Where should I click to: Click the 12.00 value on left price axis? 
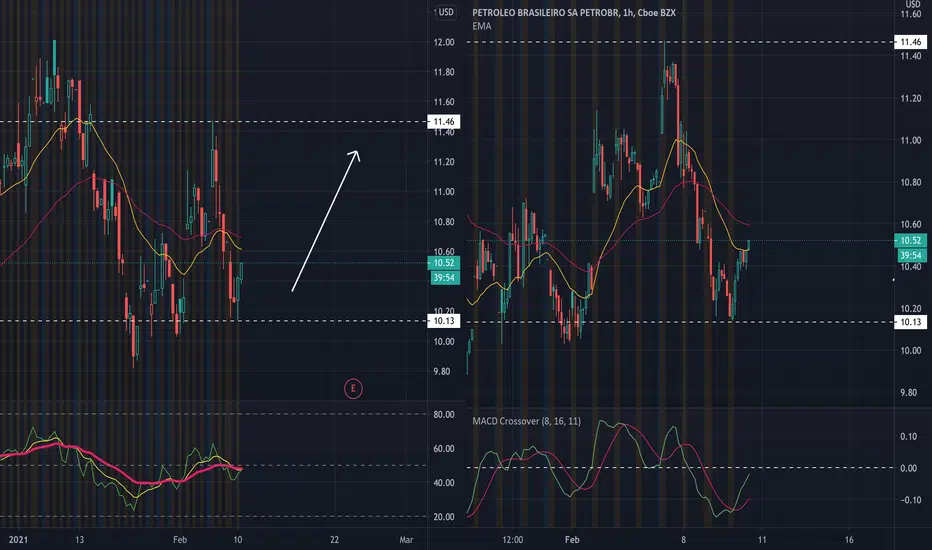click(x=444, y=42)
